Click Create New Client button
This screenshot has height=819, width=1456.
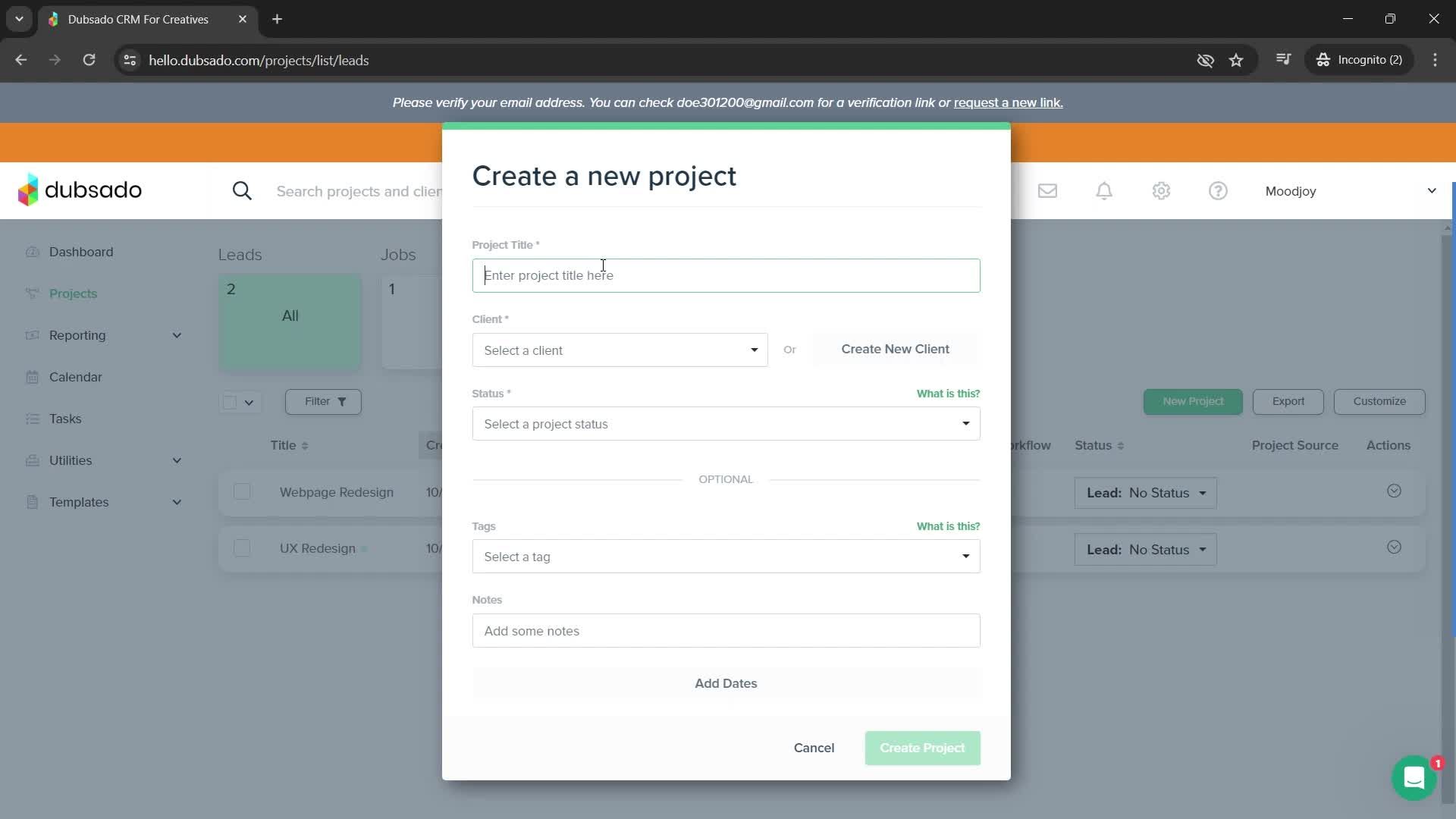(x=895, y=349)
